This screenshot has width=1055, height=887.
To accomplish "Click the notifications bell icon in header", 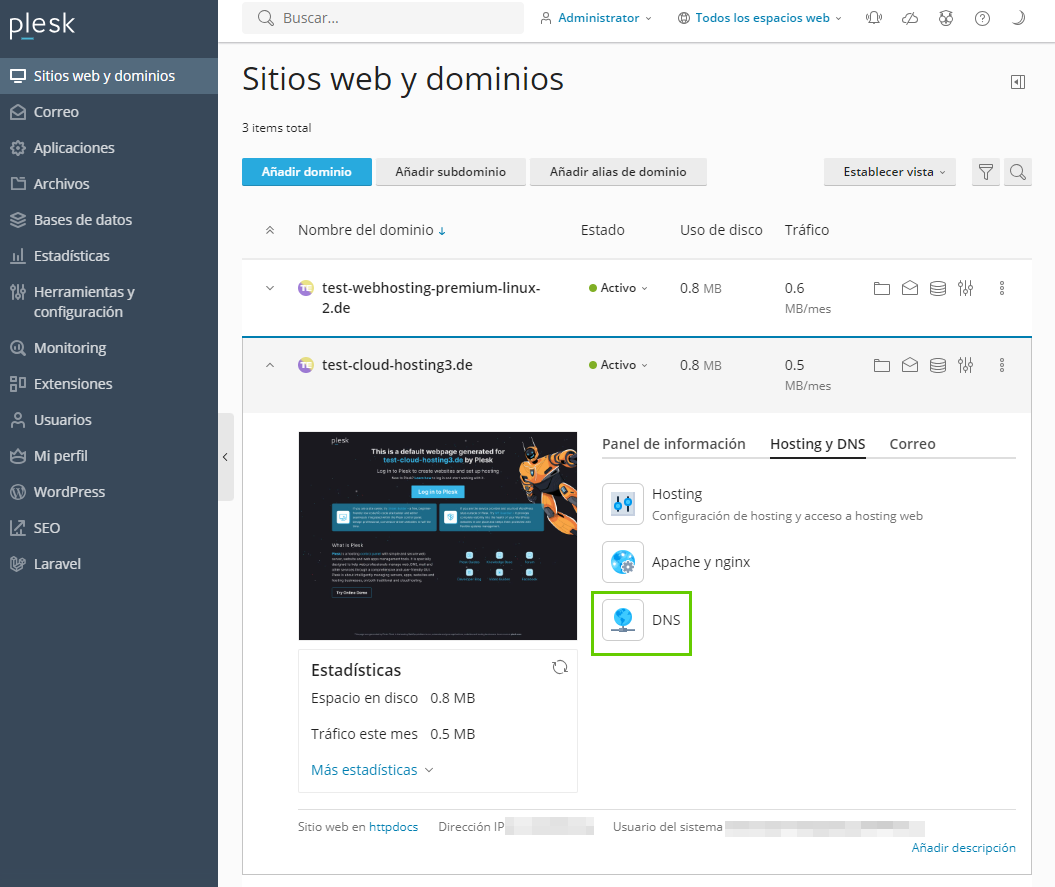I will point(873,18).
